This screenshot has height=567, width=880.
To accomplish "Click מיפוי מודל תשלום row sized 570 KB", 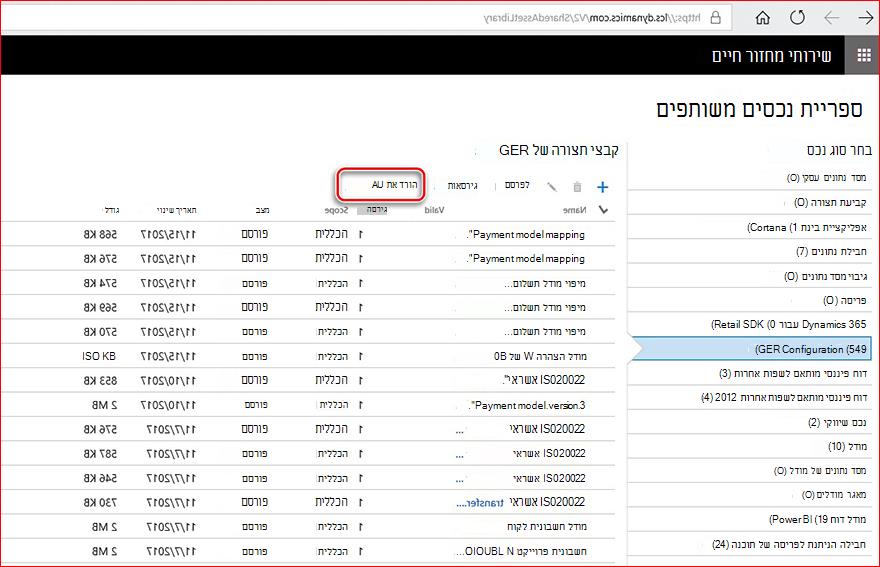I will pos(308,332).
